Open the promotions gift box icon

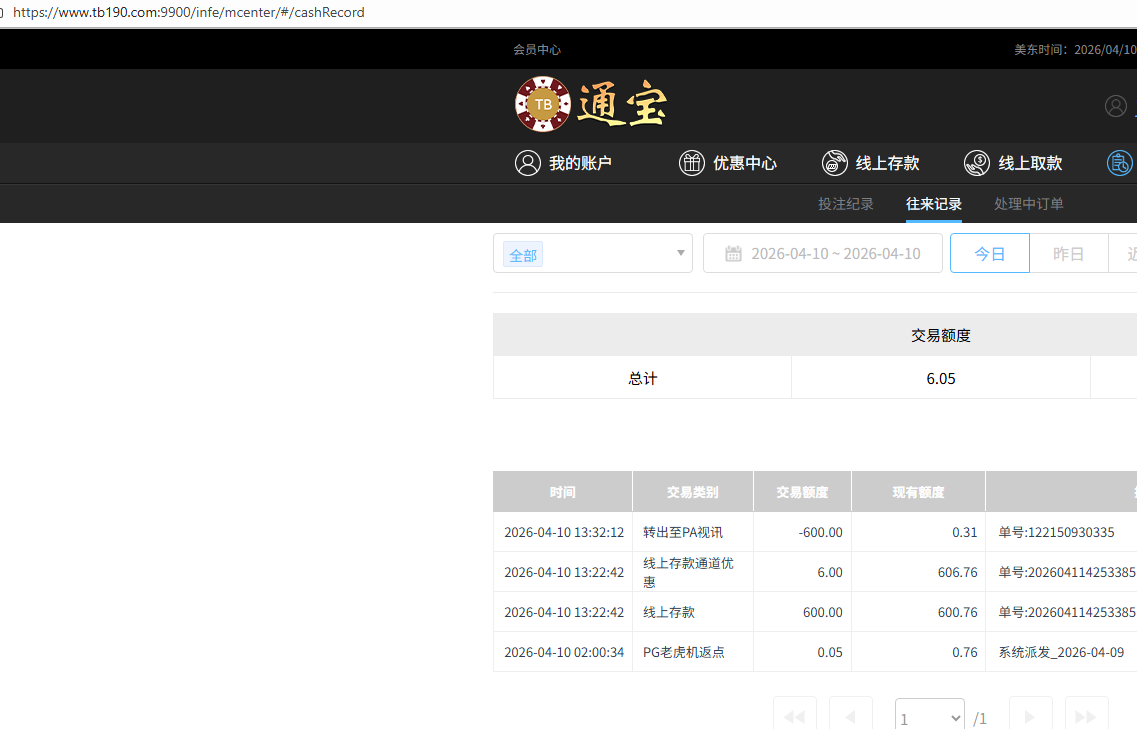(x=691, y=163)
